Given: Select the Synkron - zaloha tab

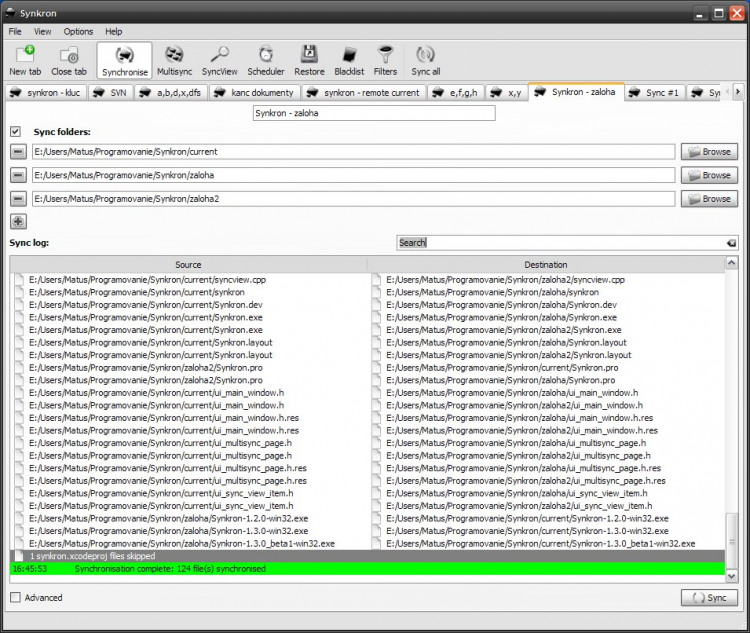Looking at the screenshot, I should 576,92.
